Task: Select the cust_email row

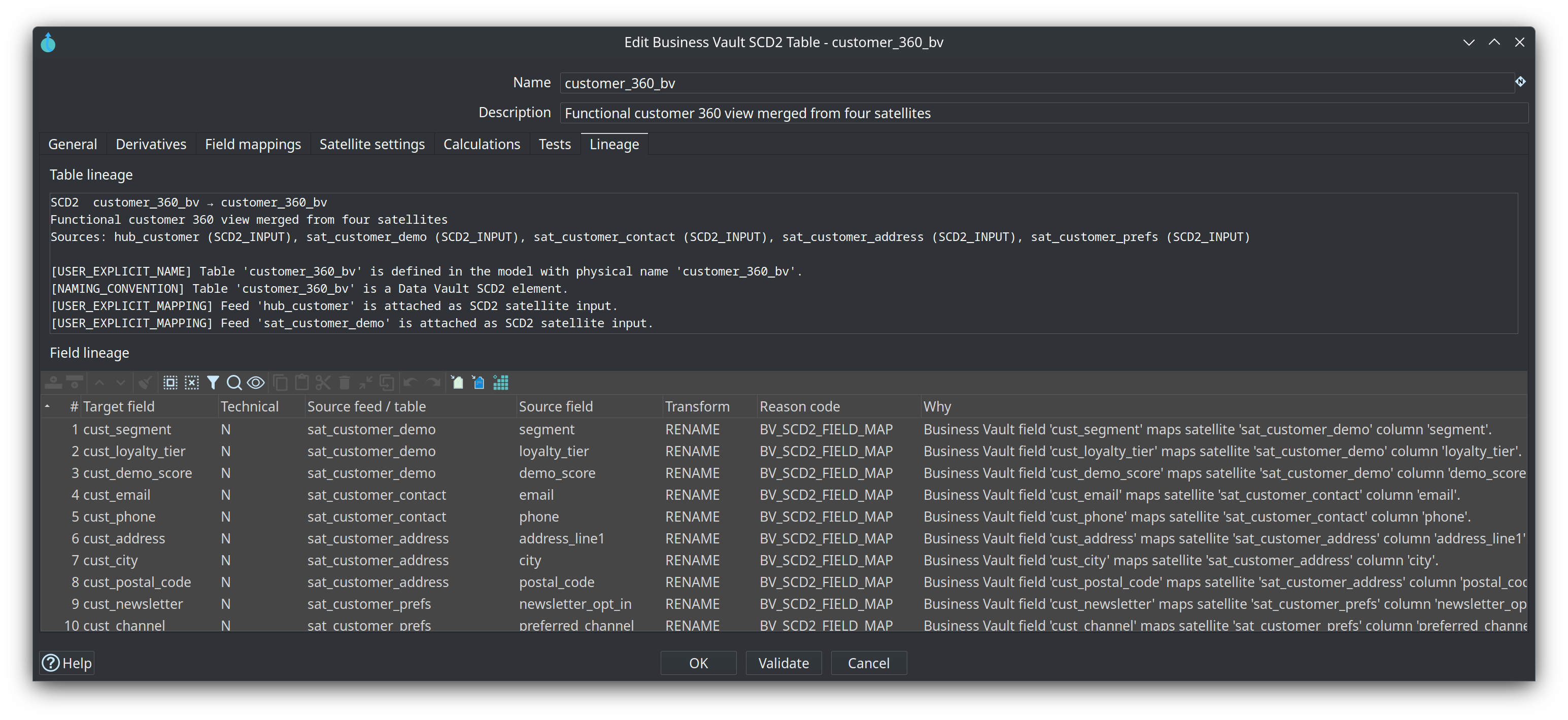Action: (784, 495)
